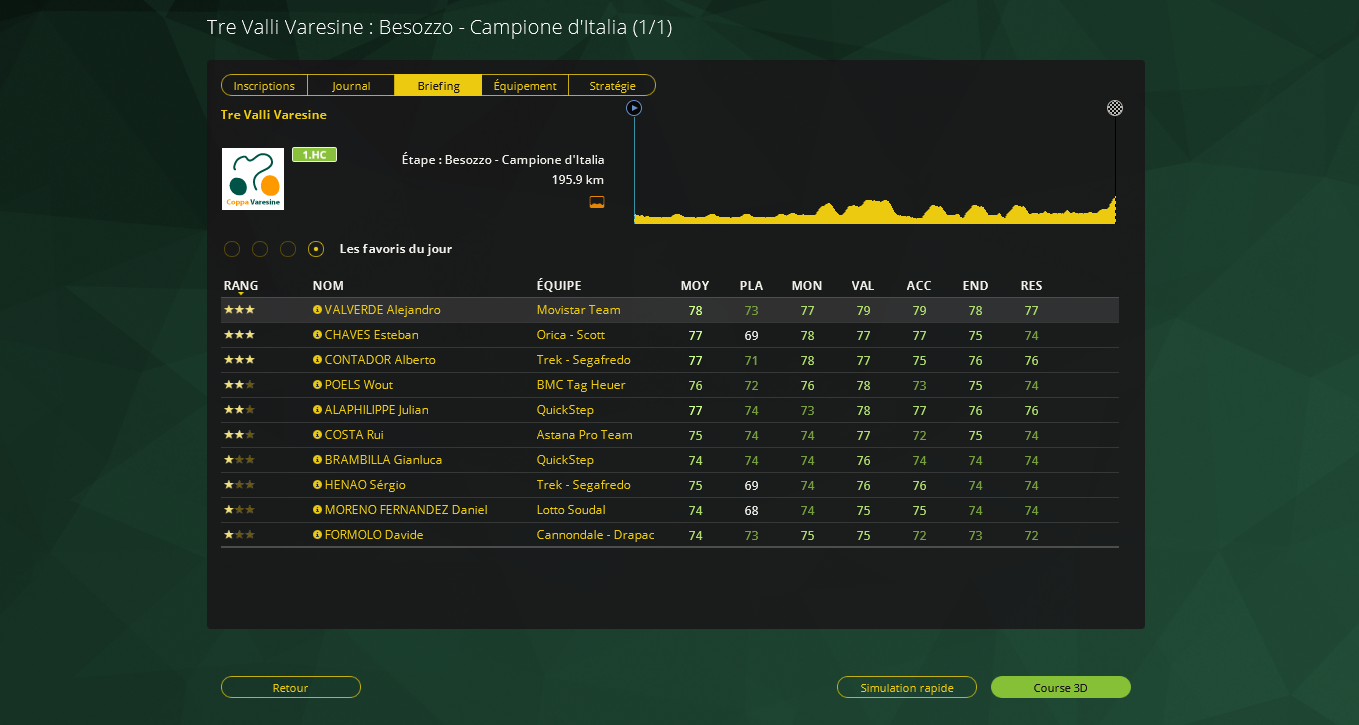
Task: Click team Astana Pro Team
Action: pyautogui.click(x=584, y=435)
